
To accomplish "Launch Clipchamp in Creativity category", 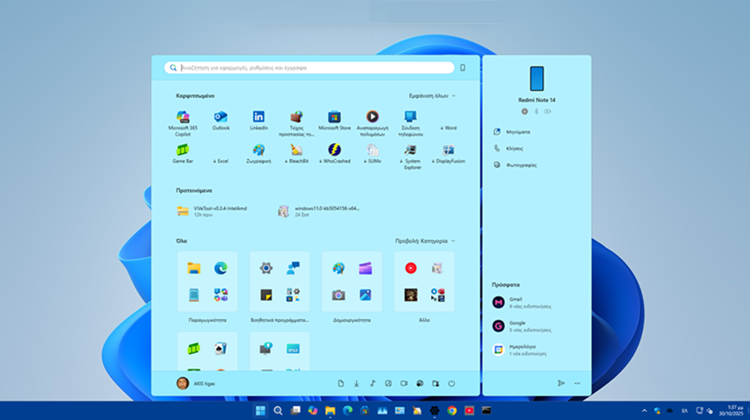I will (365, 268).
